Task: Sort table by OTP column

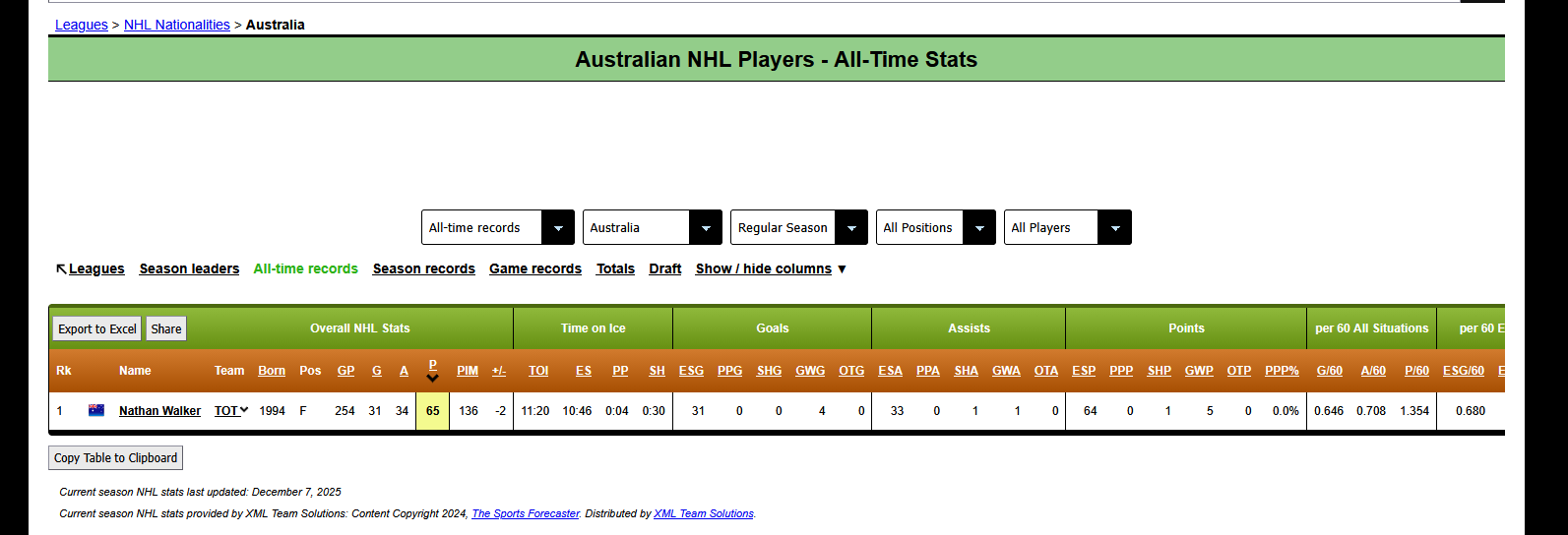Action: pos(1239,371)
